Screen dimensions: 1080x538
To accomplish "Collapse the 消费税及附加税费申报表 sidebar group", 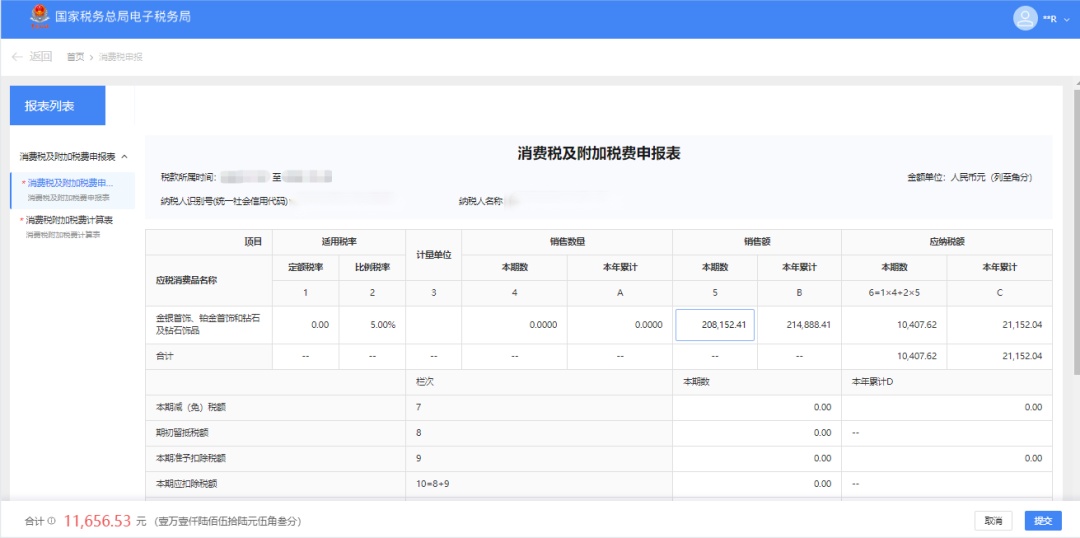I will (124, 157).
